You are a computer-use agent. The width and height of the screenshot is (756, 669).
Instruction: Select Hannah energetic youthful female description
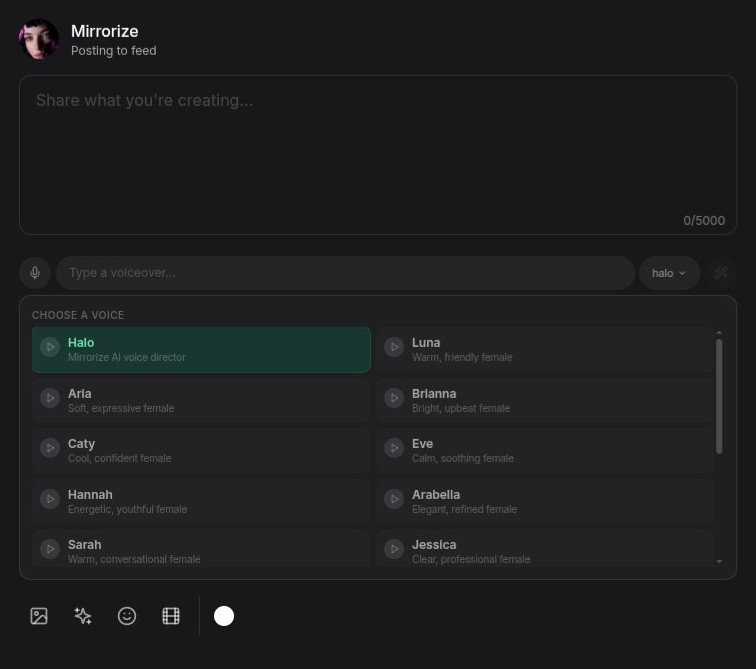pyautogui.click(x=127, y=509)
